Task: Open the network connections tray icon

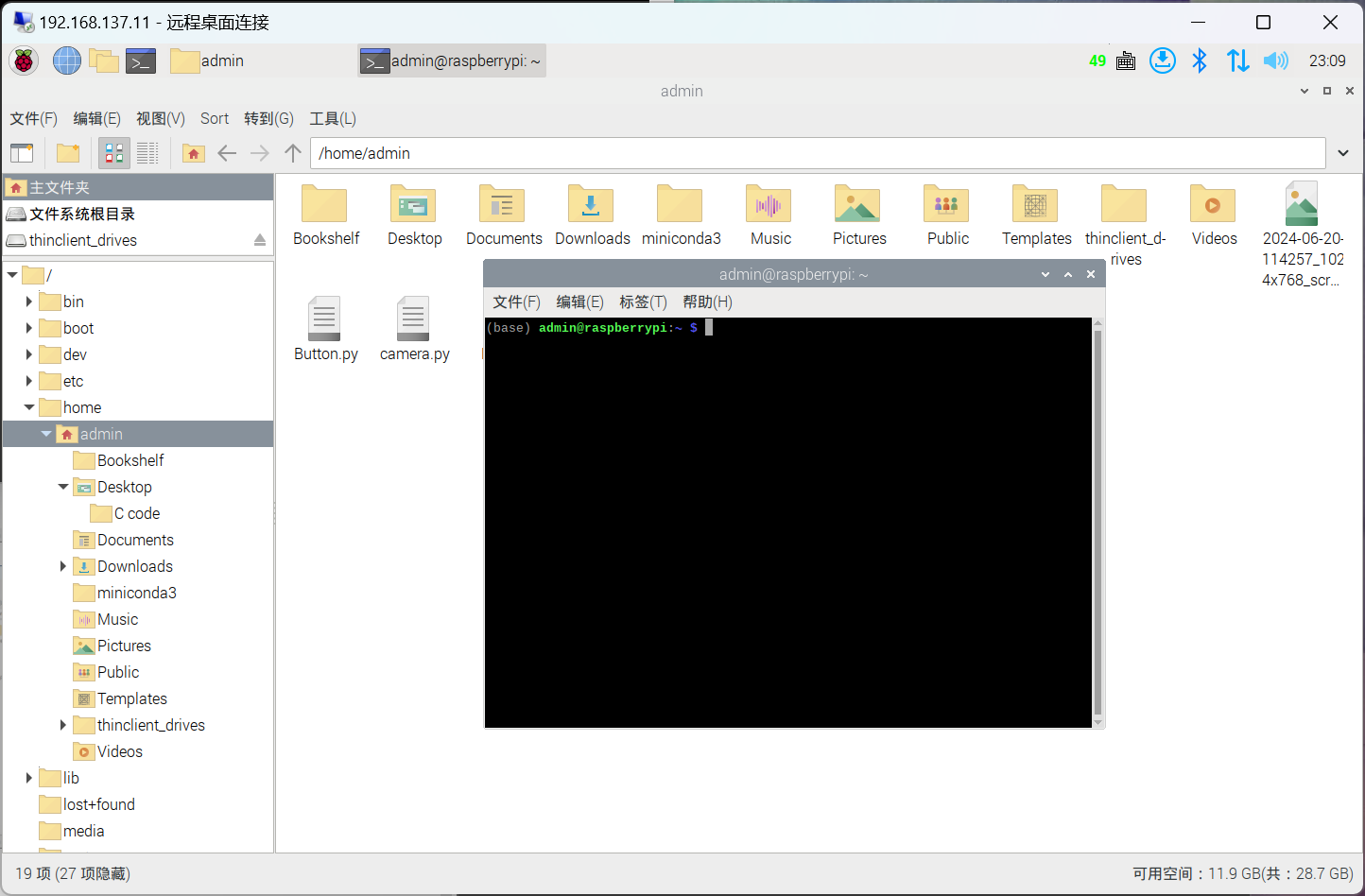Action: point(1237,60)
